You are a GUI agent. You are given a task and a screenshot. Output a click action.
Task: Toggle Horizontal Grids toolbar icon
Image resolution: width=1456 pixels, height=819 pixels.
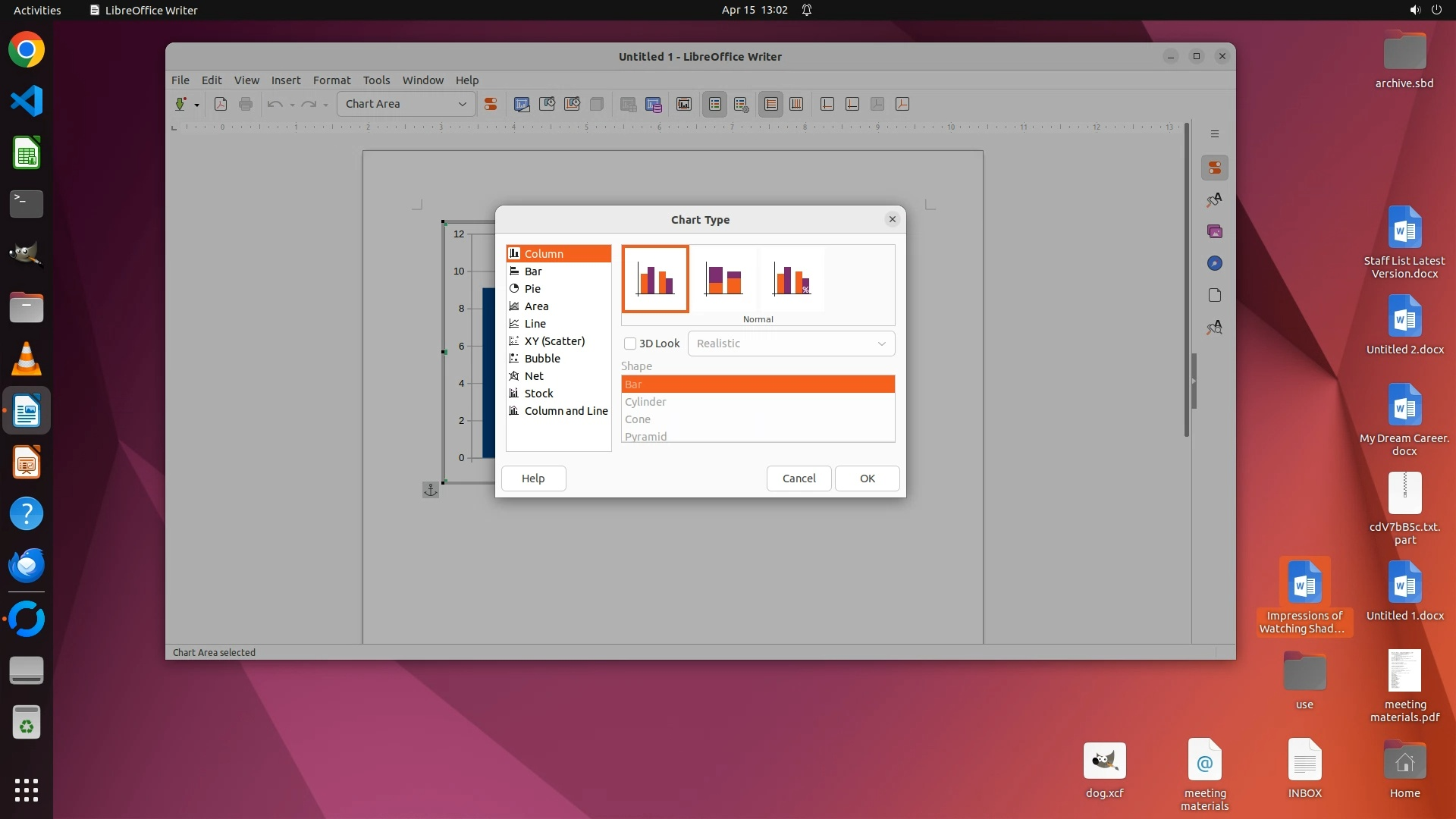pyautogui.click(x=771, y=105)
